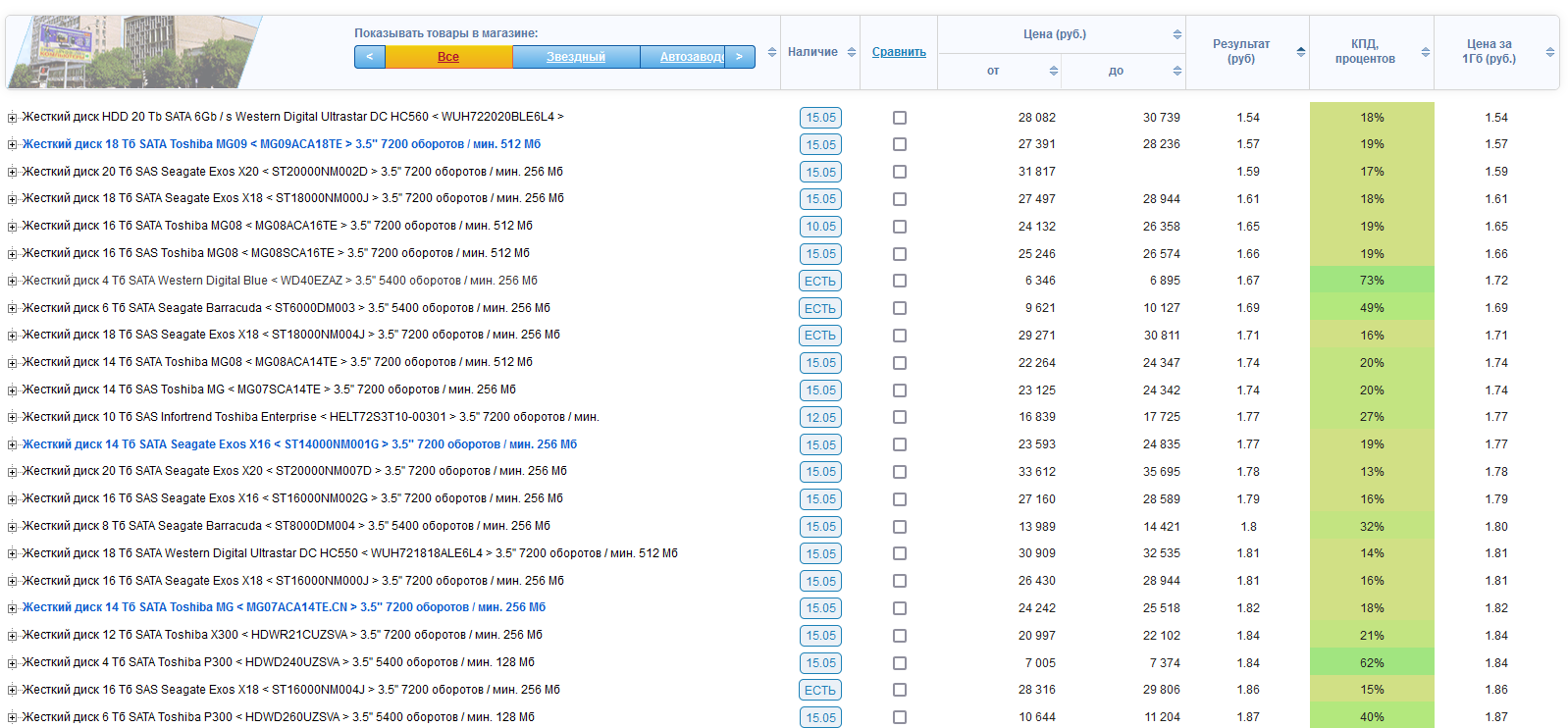Tick compare checkbox for Seagate Barracuda ST6000DM003
Viewport: 1568px width, 728px height.
[900, 308]
